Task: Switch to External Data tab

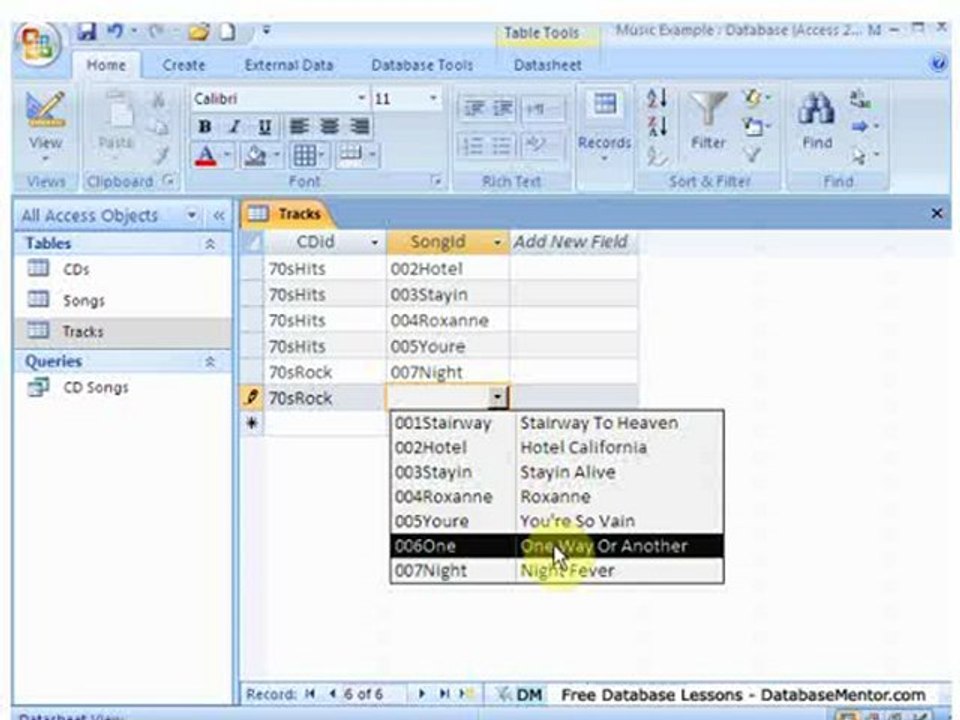Action: pyautogui.click(x=288, y=65)
